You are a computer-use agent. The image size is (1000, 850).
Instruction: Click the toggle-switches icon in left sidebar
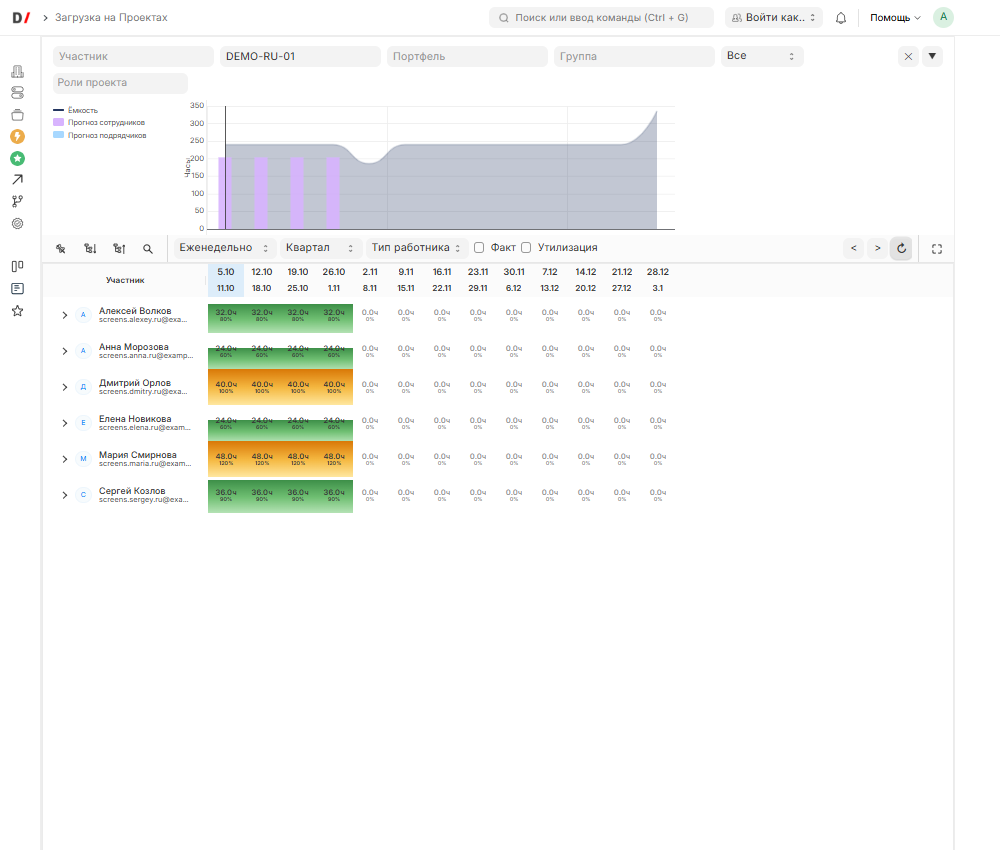point(18,93)
